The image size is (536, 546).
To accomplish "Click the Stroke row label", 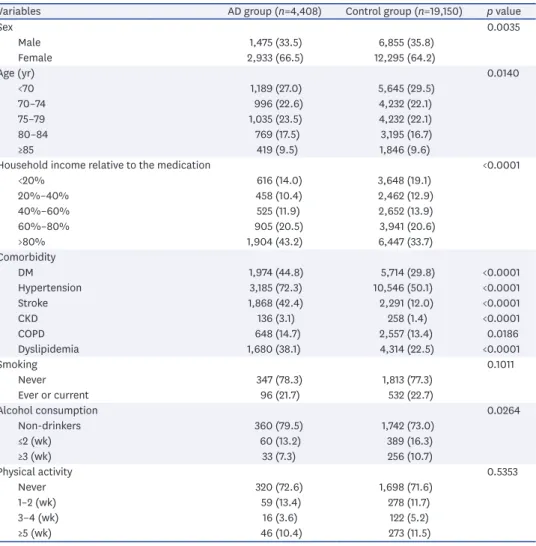I will [x=33, y=303].
